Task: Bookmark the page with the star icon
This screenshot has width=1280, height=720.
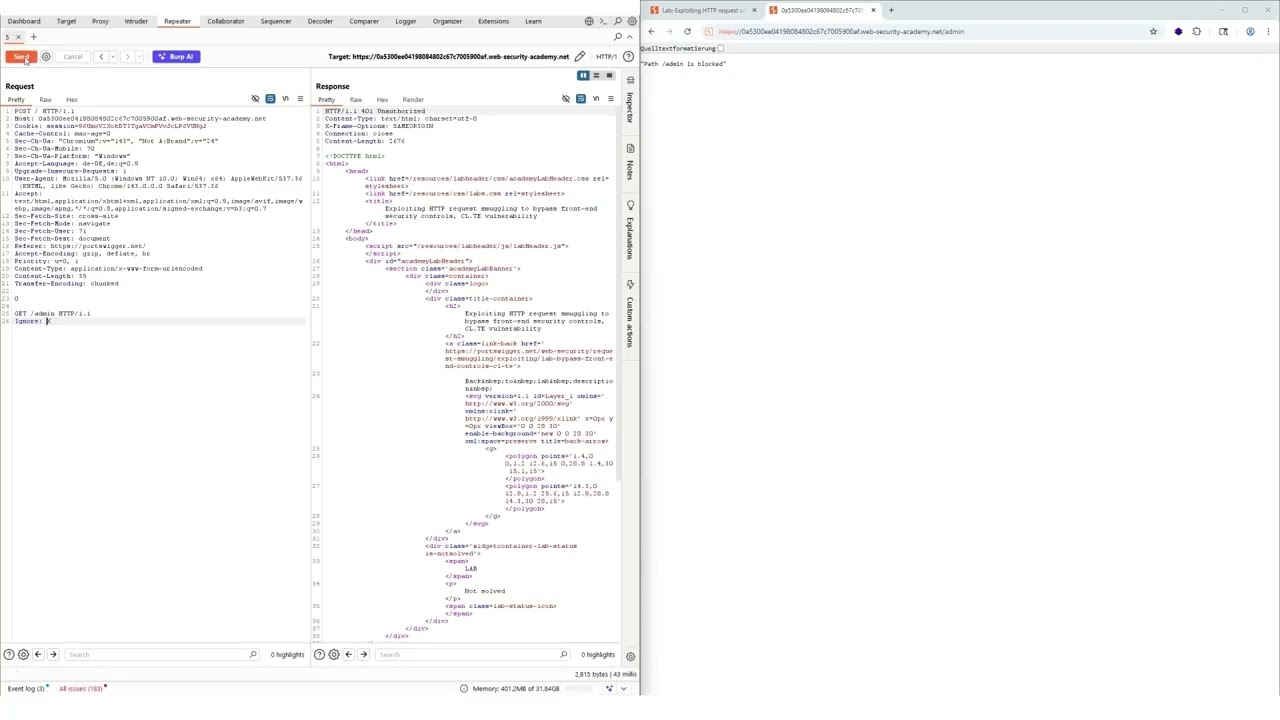Action: coord(1153,32)
